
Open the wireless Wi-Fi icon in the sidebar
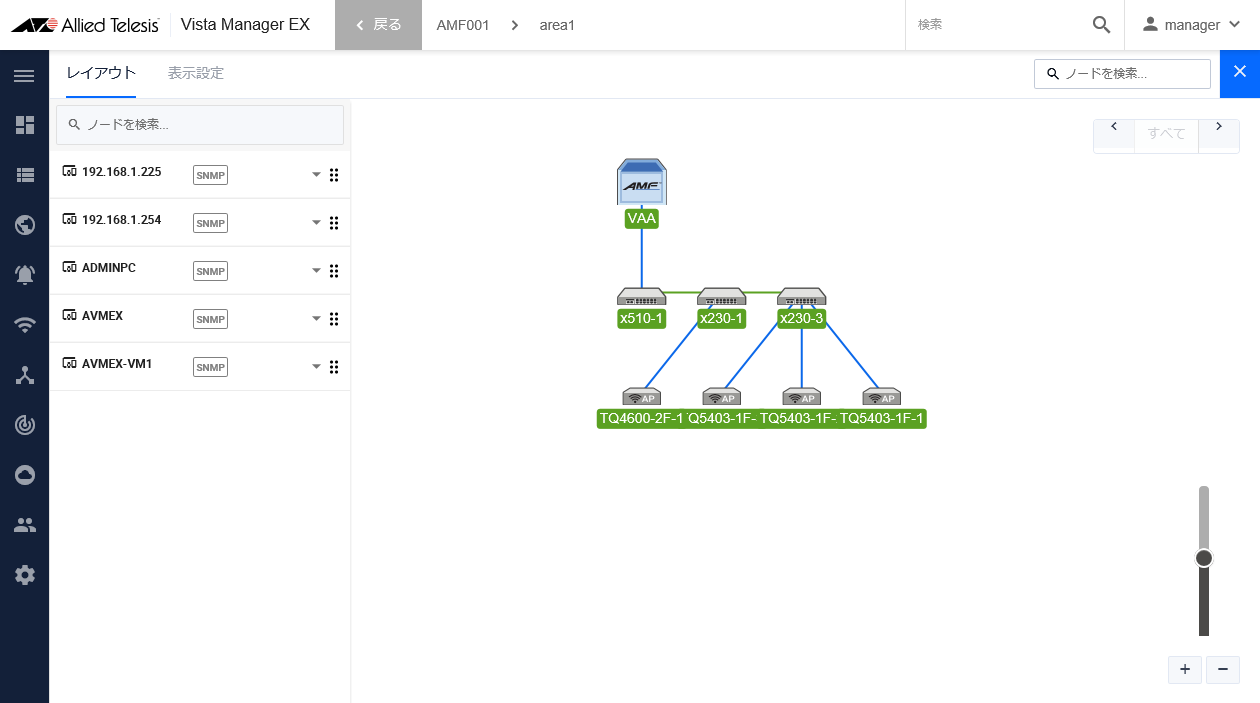click(25, 325)
